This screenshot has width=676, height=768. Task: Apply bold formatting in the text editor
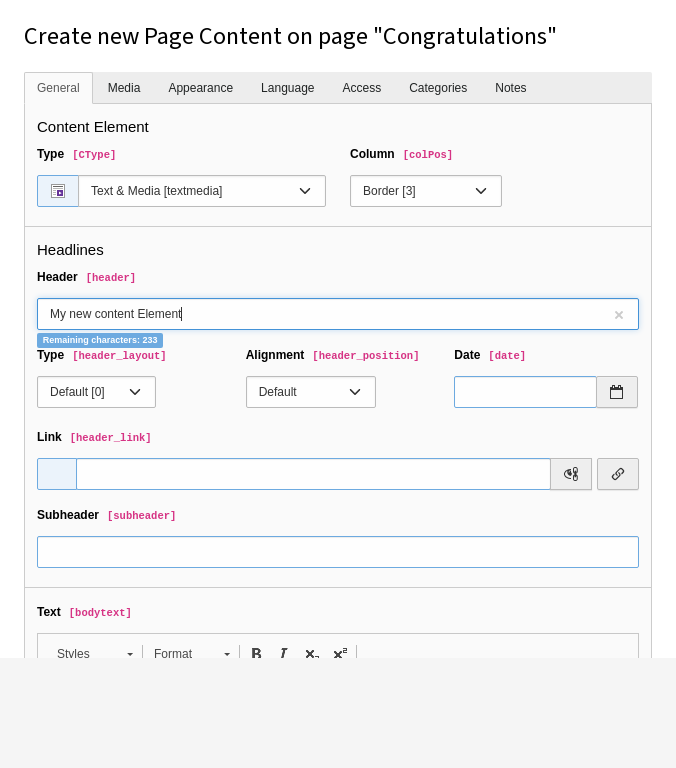coord(256,653)
